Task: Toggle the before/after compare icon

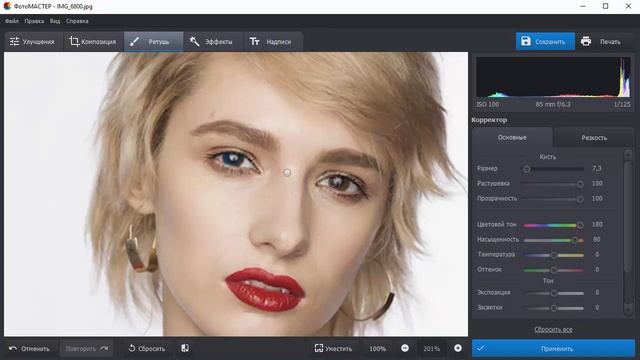Action: pyautogui.click(x=185, y=348)
